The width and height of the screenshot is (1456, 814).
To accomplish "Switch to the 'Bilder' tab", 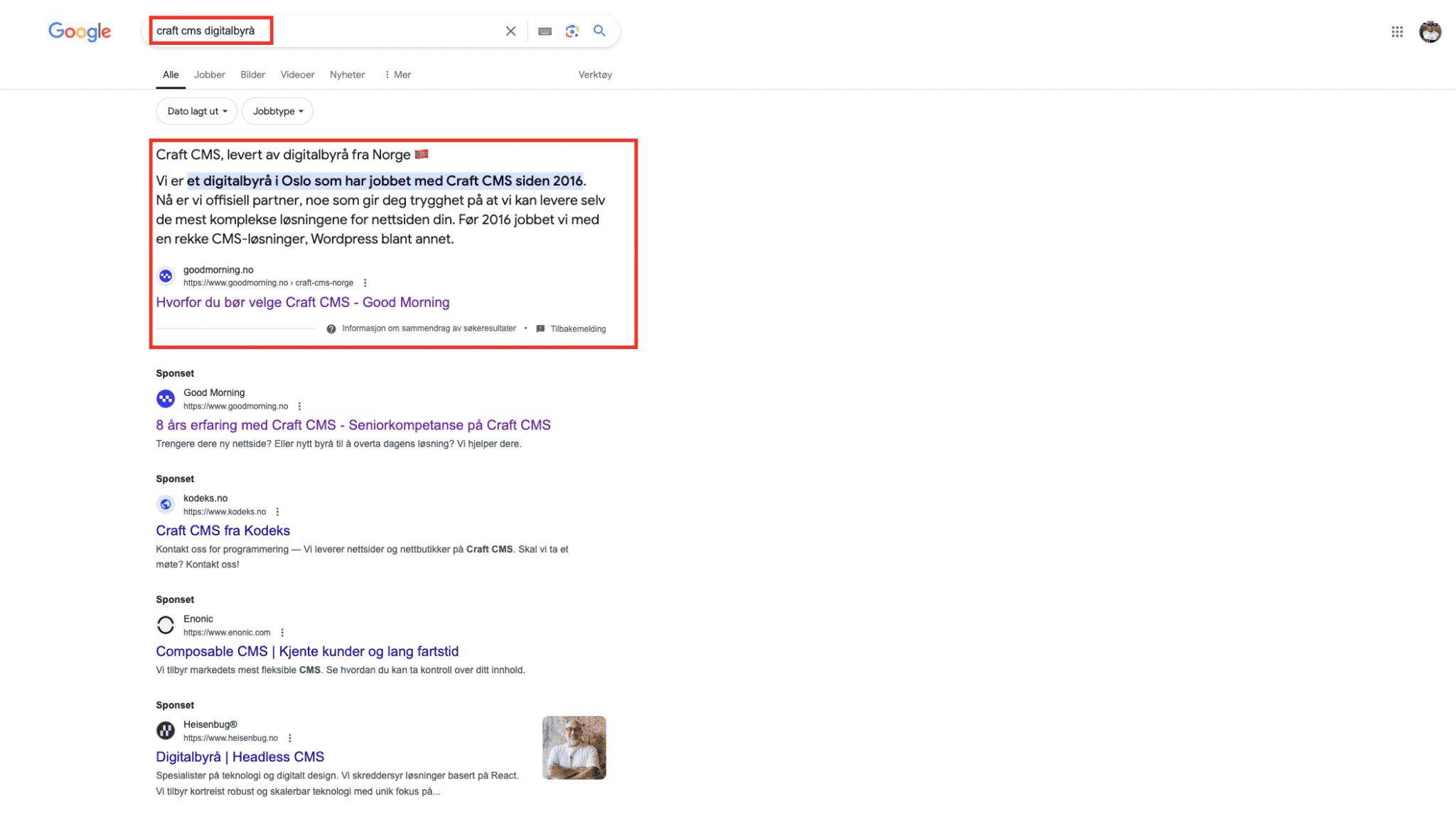I will pyautogui.click(x=253, y=75).
